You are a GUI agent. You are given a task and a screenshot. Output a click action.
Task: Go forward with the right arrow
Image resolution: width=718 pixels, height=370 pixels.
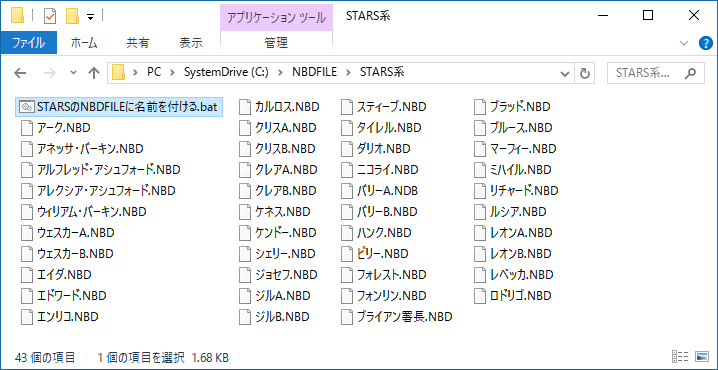(49, 73)
